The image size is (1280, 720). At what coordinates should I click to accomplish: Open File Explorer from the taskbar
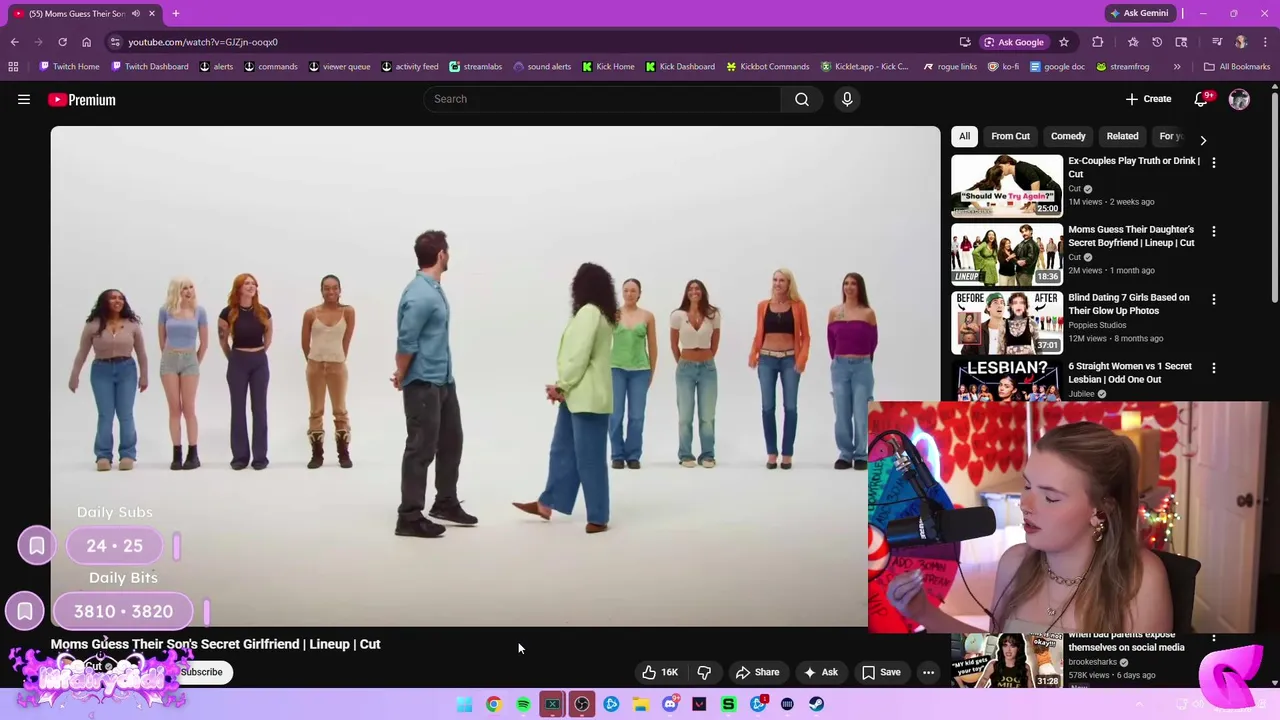point(640,704)
